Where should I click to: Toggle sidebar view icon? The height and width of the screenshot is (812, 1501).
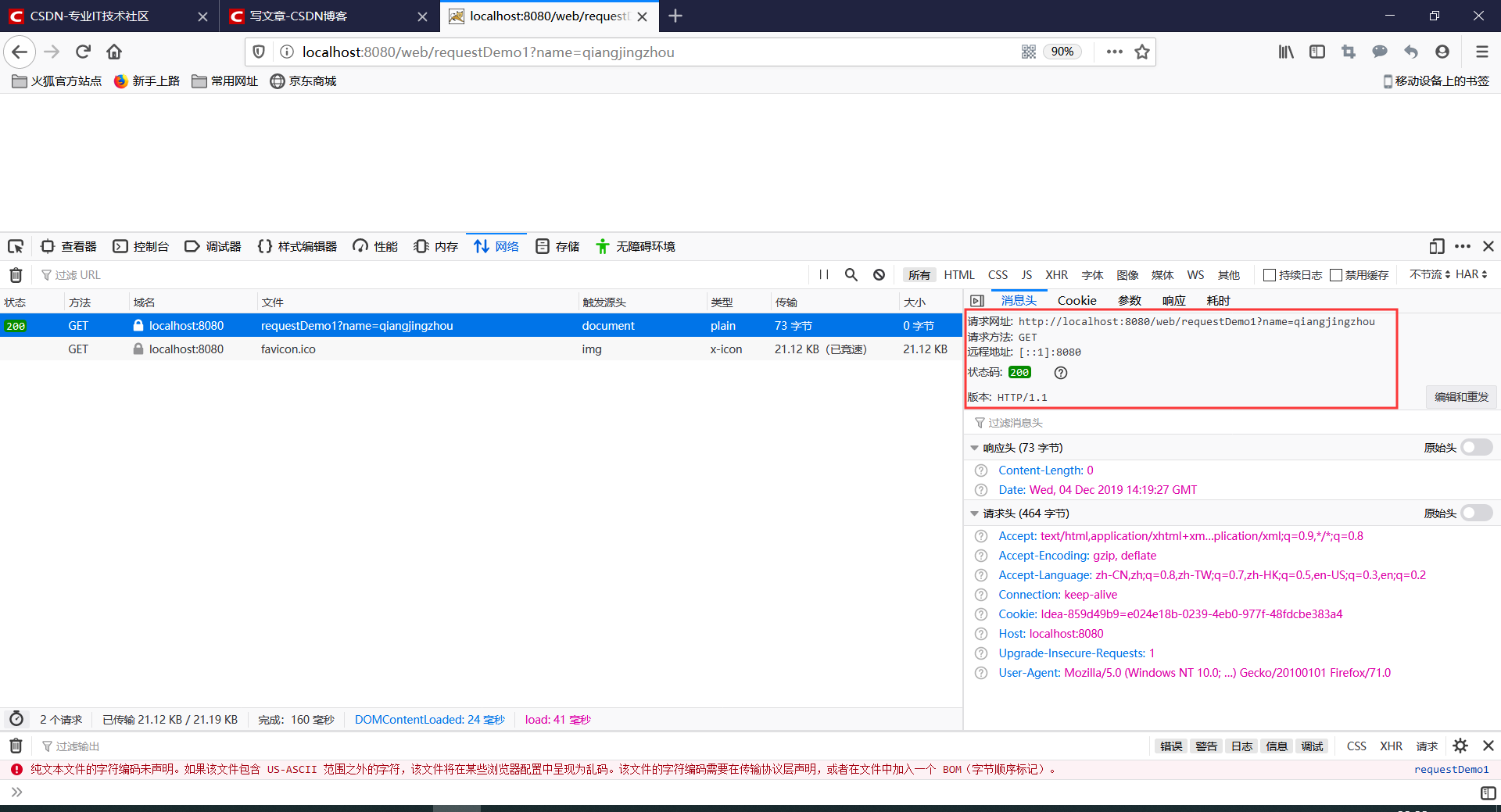click(1317, 52)
